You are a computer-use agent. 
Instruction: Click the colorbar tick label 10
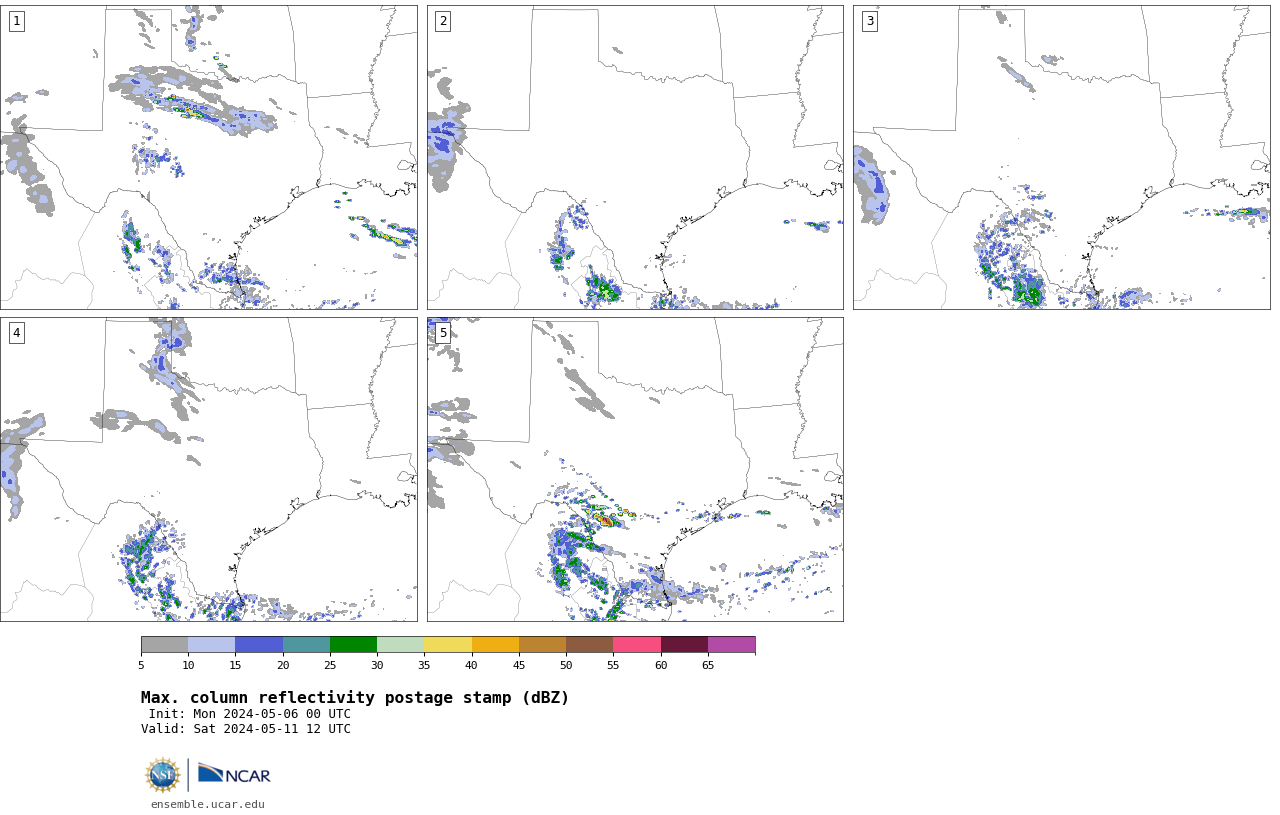188,665
